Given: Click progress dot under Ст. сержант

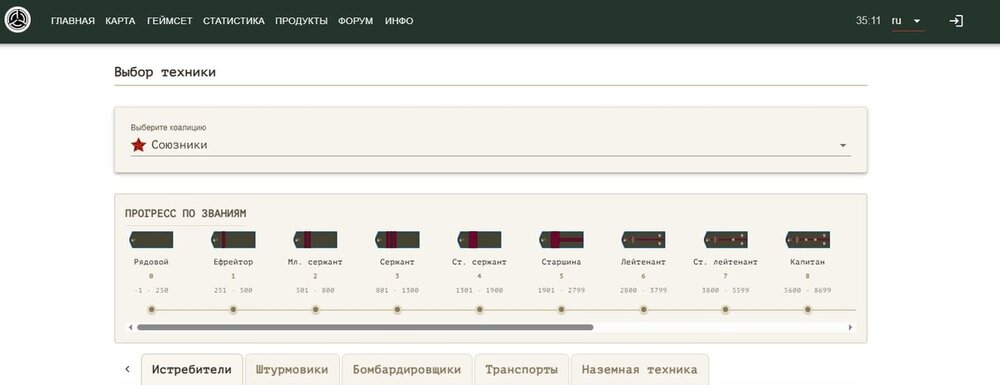Looking at the screenshot, I should [x=479, y=310].
